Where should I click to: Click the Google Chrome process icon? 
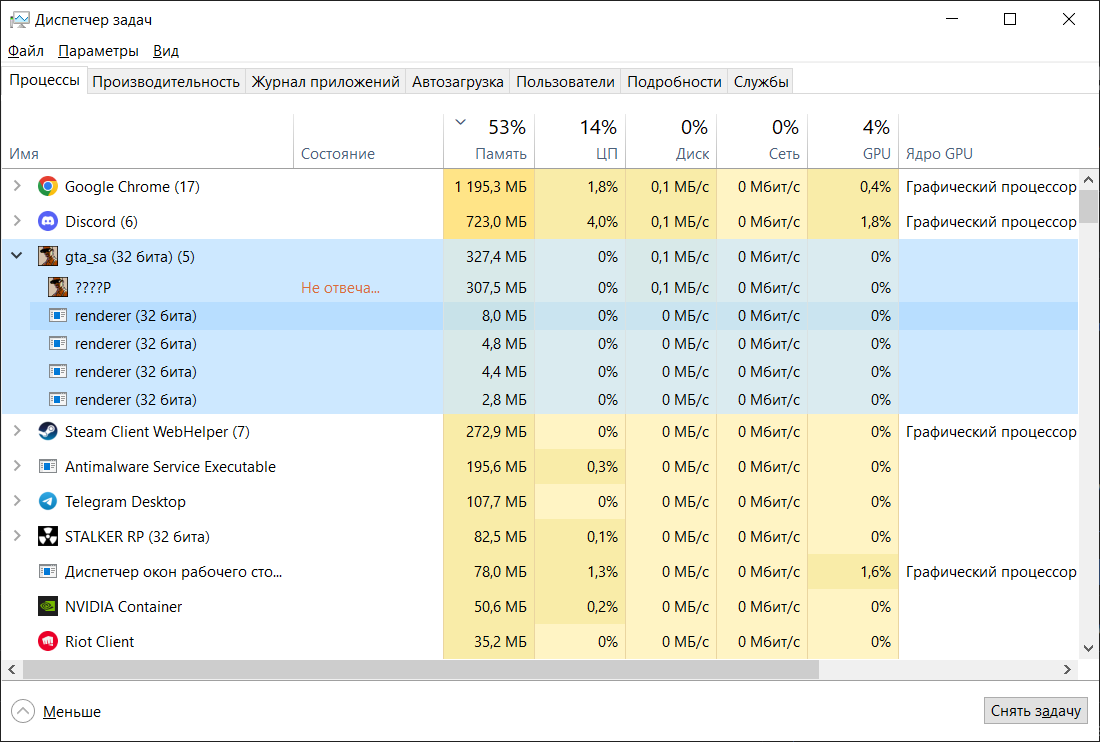pyautogui.click(x=48, y=187)
